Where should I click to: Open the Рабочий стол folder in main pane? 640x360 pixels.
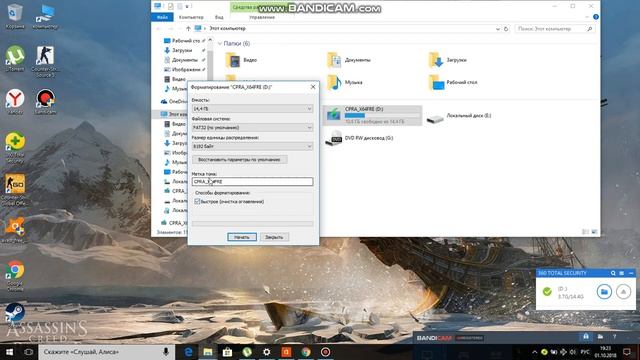(x=453, y=82)
